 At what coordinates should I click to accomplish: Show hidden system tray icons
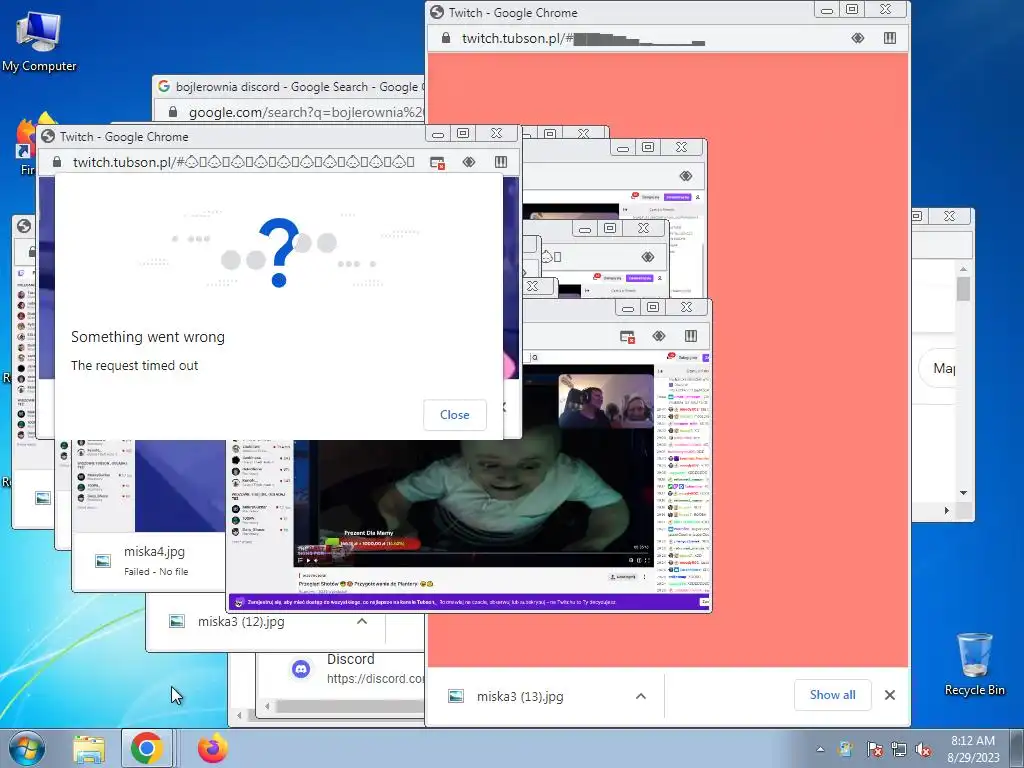tap(820, 750)
